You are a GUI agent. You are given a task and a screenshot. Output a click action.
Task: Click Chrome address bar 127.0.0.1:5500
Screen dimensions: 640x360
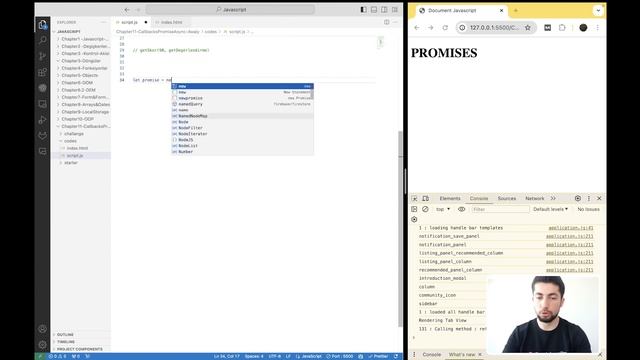click(x=494, y=28)
